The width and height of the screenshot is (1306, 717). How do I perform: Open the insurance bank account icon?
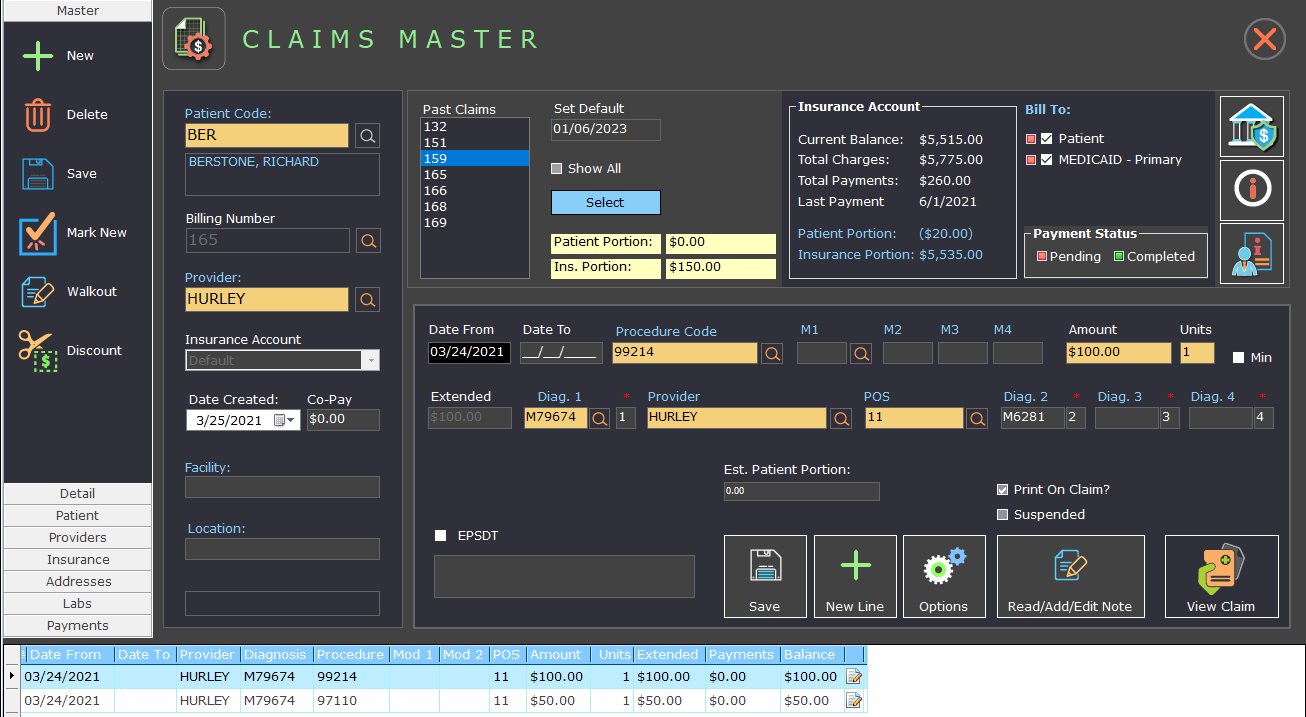coord(1251,127)
